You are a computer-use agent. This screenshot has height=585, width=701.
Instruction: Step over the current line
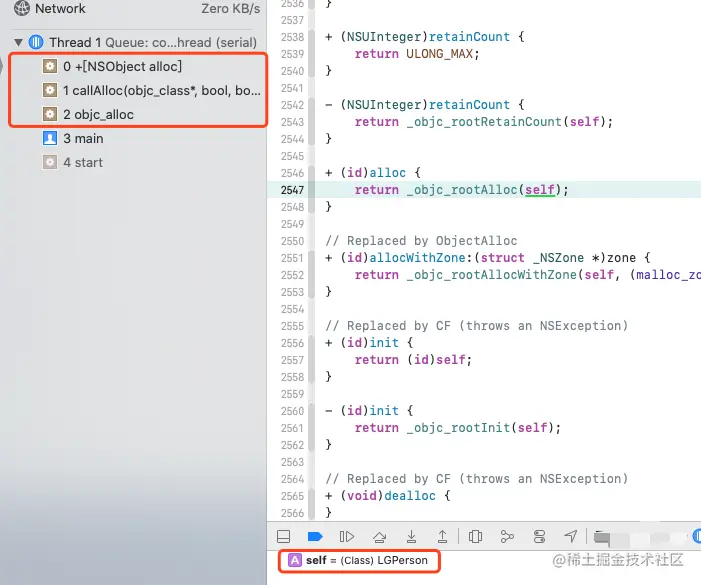(380, 536)
